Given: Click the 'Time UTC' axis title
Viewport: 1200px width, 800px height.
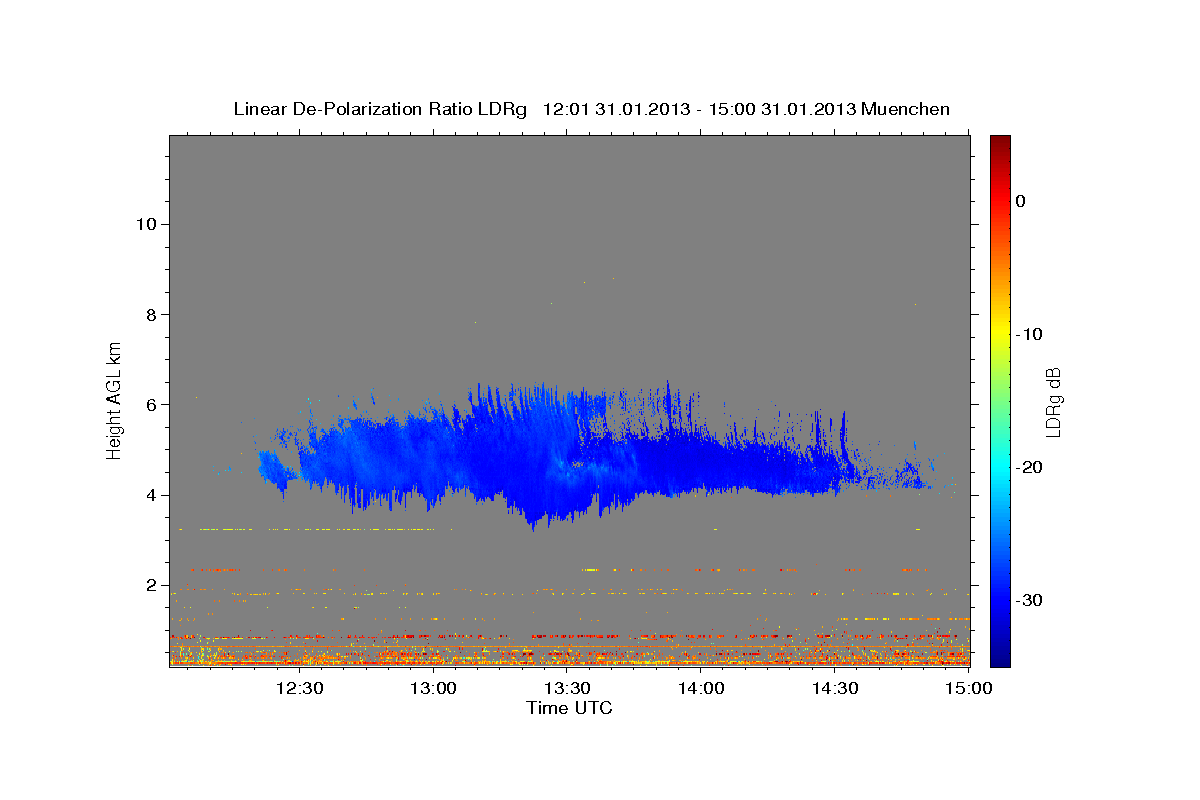Looking at the screenshot, I should (569, 708).
